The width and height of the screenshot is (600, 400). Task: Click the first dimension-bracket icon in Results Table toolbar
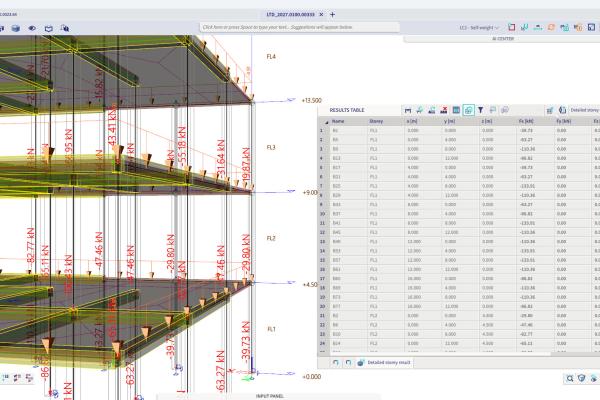point(408,110)
